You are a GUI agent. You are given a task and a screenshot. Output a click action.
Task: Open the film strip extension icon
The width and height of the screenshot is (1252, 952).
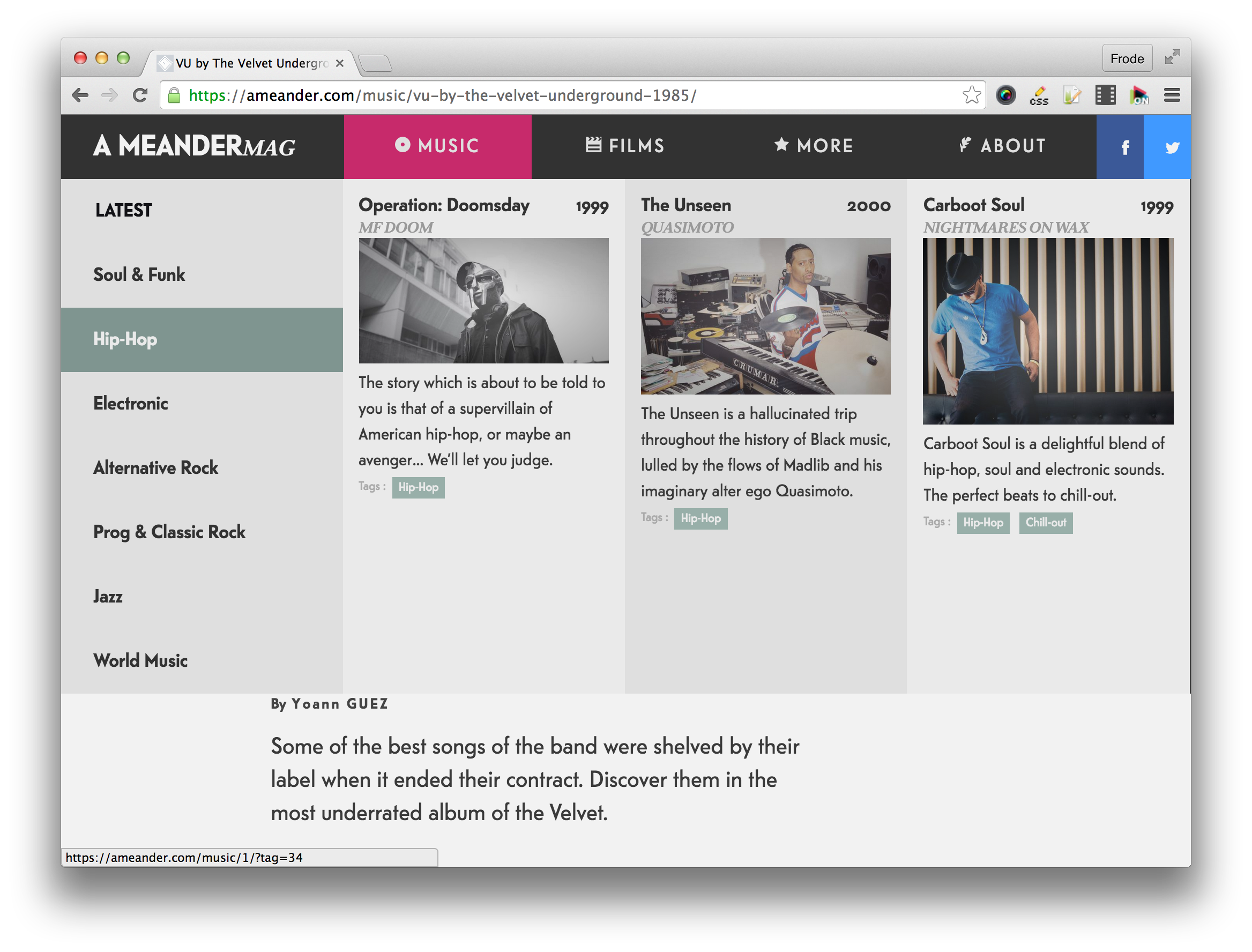pos(1105,95)
